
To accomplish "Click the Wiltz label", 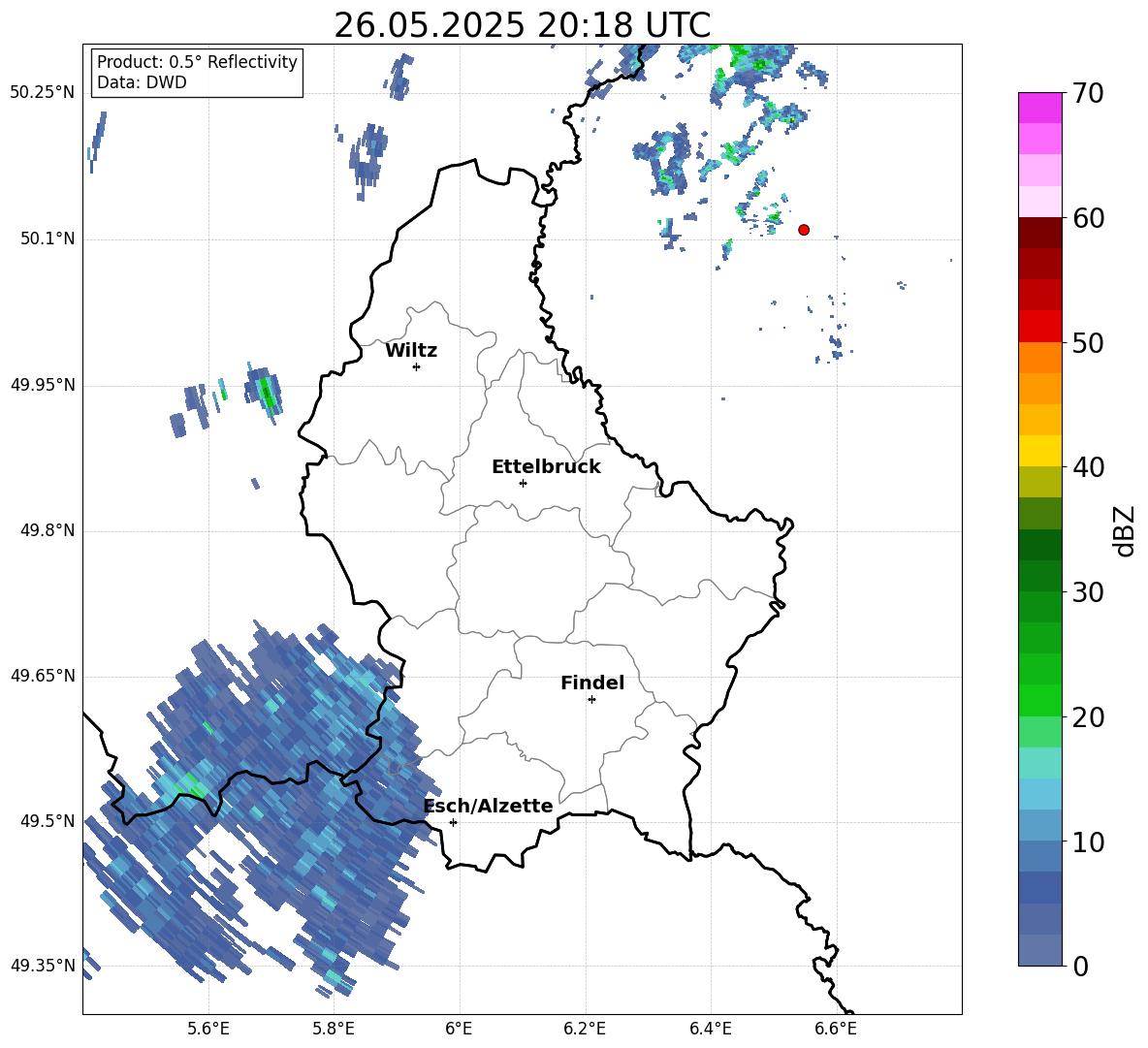I will click(x=411, y=351).
